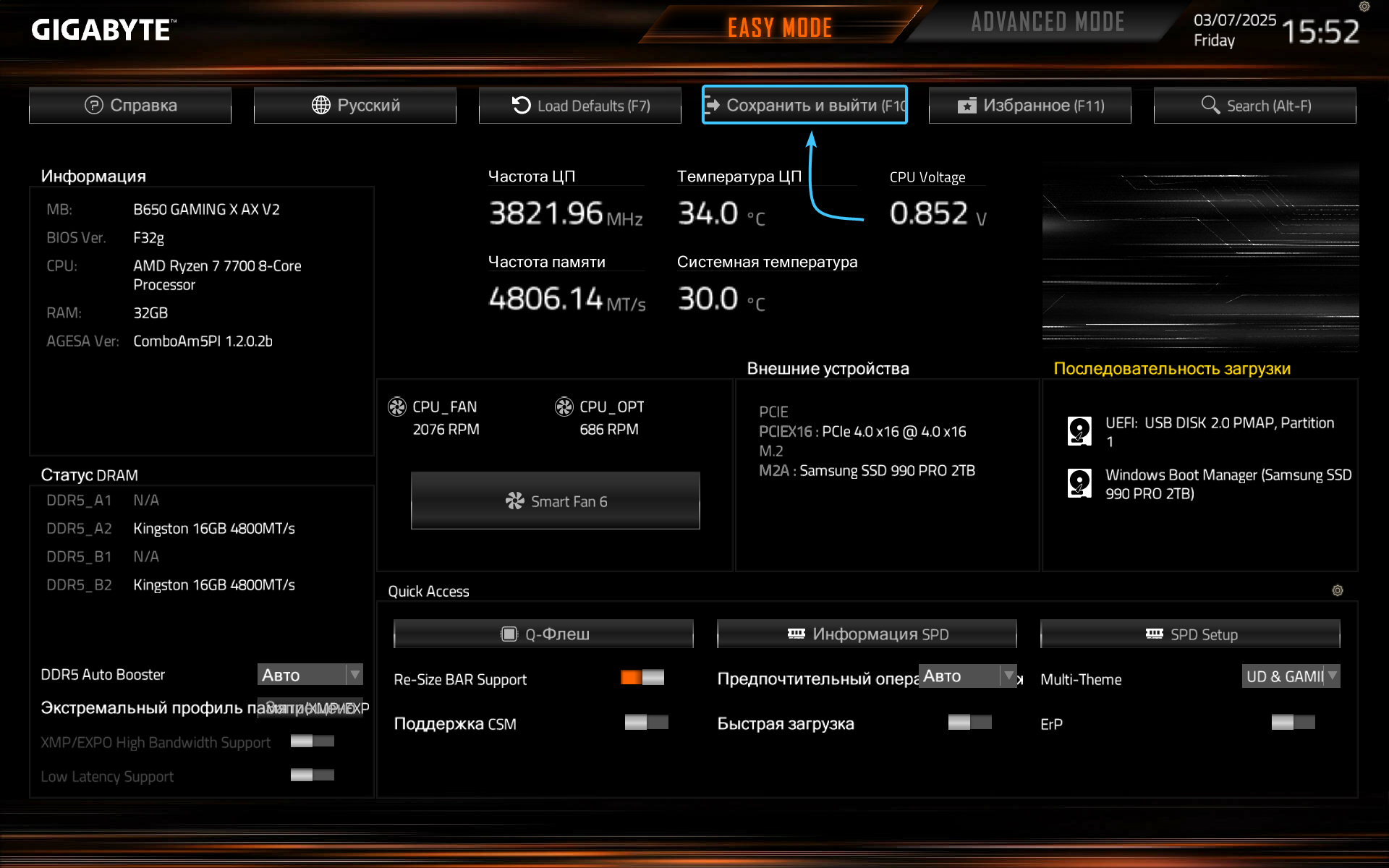1389x868 pixels.
Task: Click the system temperature 30.0 °C reading
Action: coord(721,299)
